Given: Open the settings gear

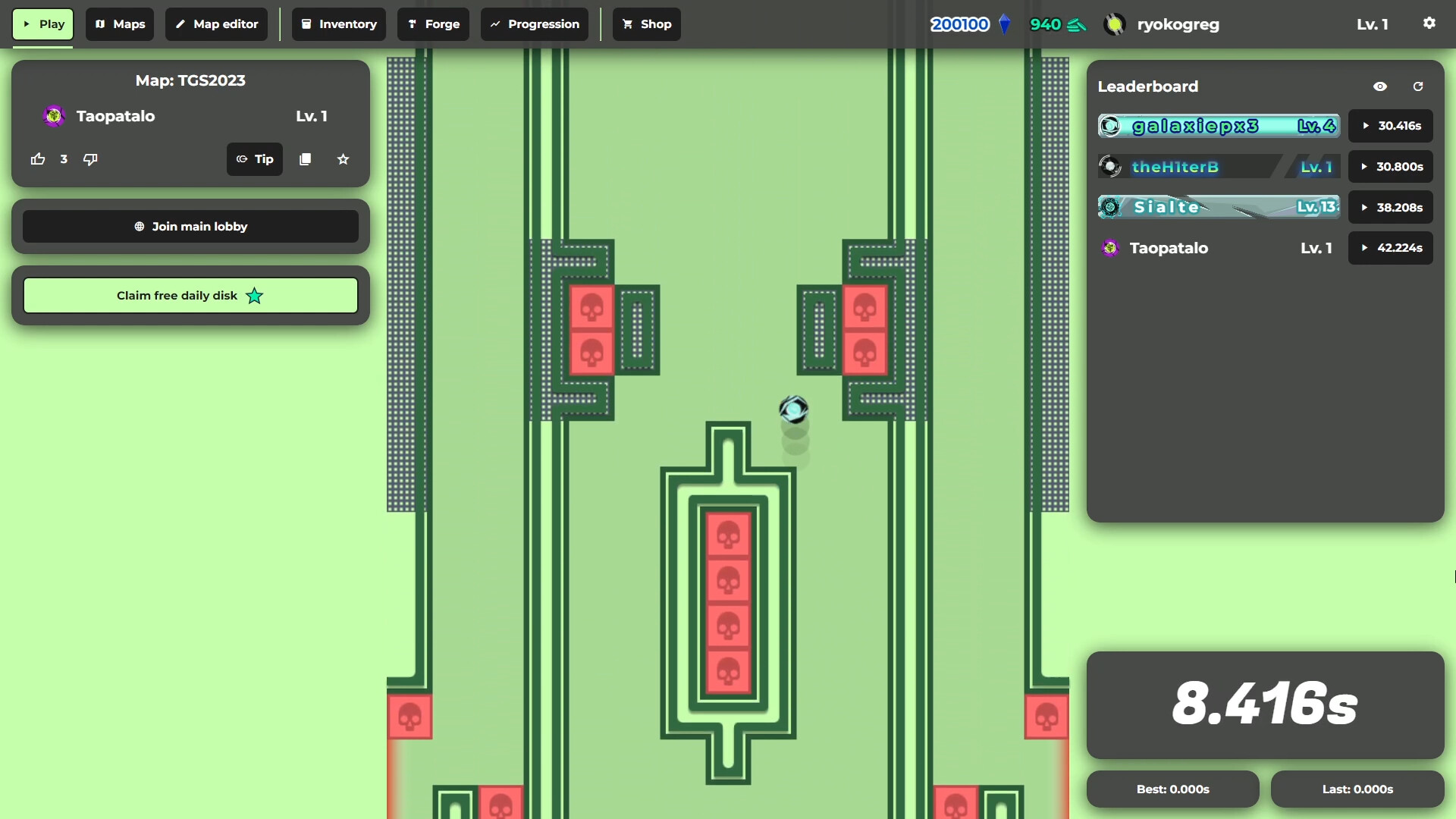Looking at the screenshot, I should tap(1429, 23).
